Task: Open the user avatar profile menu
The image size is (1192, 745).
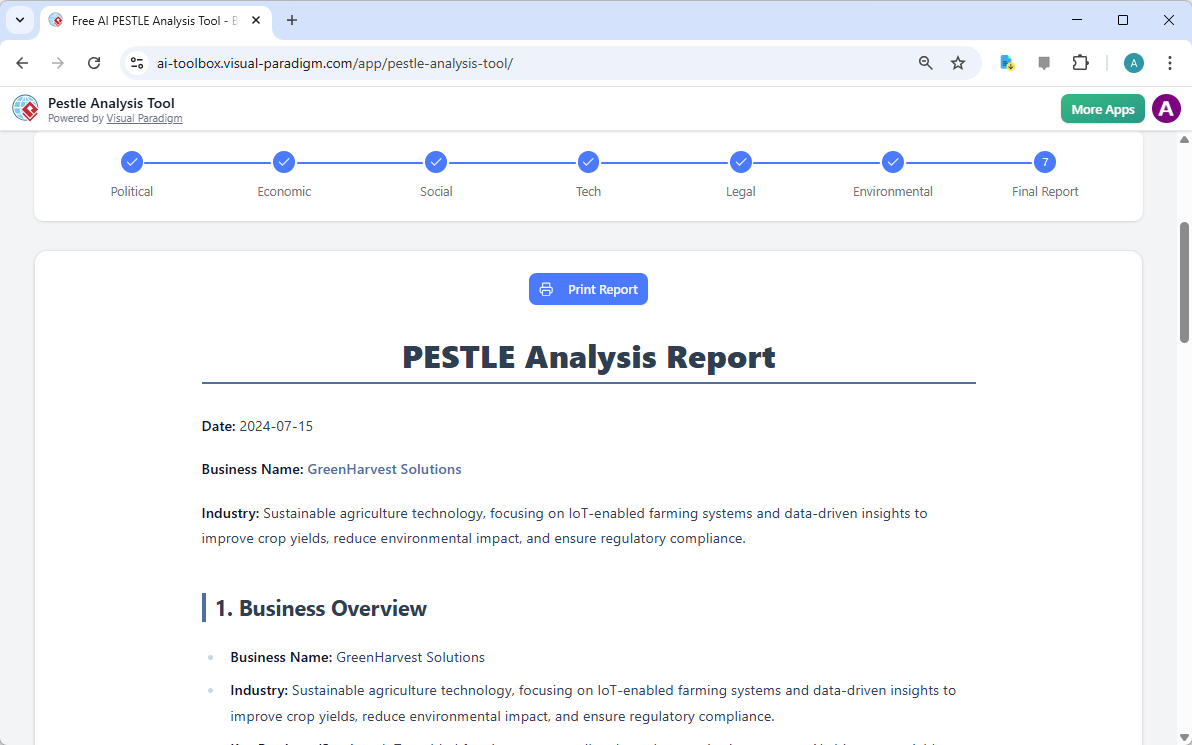Action: pos(1166,108)
